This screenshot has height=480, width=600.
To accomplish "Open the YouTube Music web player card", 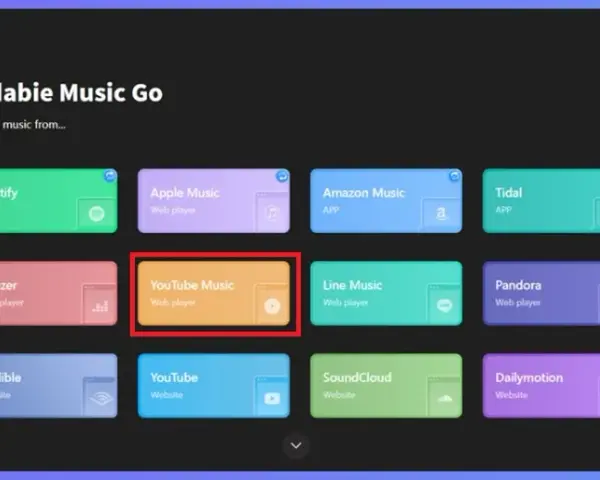I will tap(214, 293).
